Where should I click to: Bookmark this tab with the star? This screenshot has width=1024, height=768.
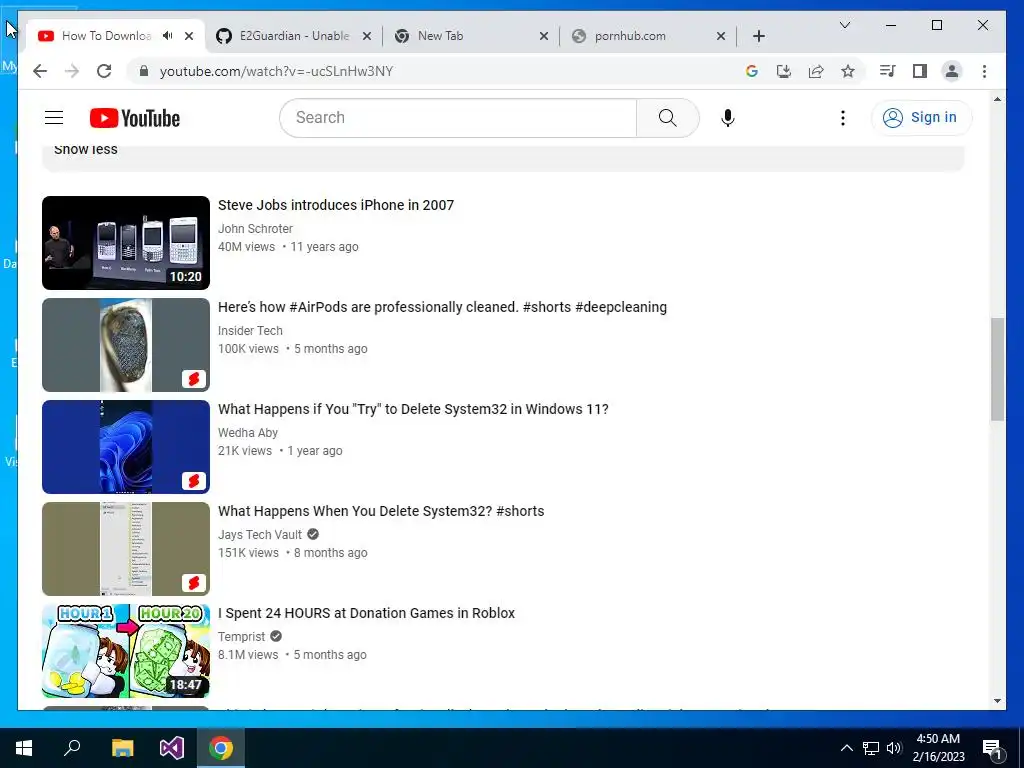tap(848, 71)
